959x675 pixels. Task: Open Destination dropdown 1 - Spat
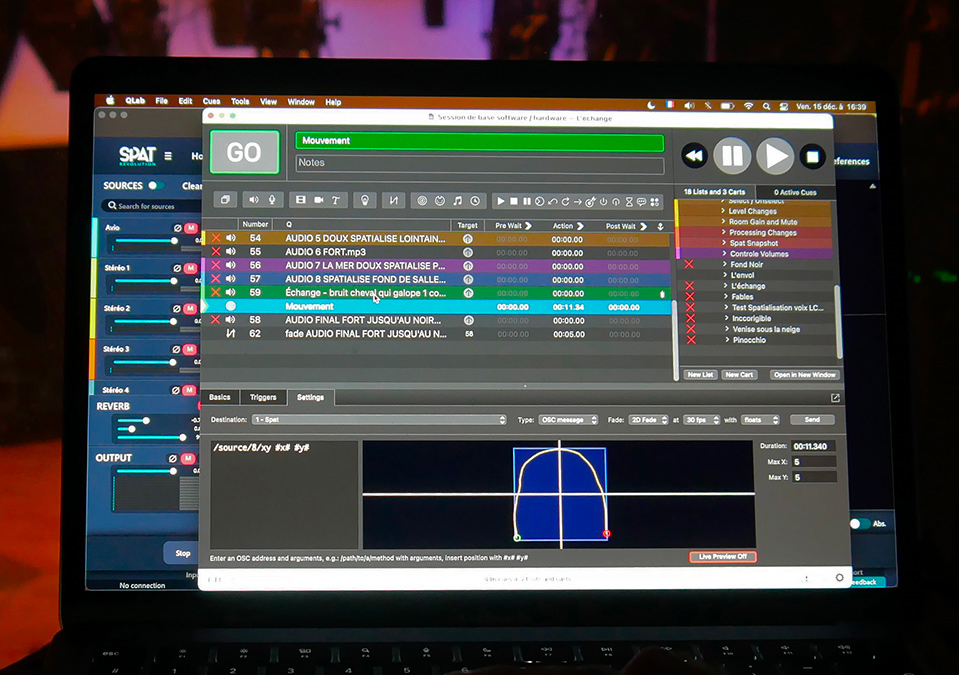(x=379, y=420)
